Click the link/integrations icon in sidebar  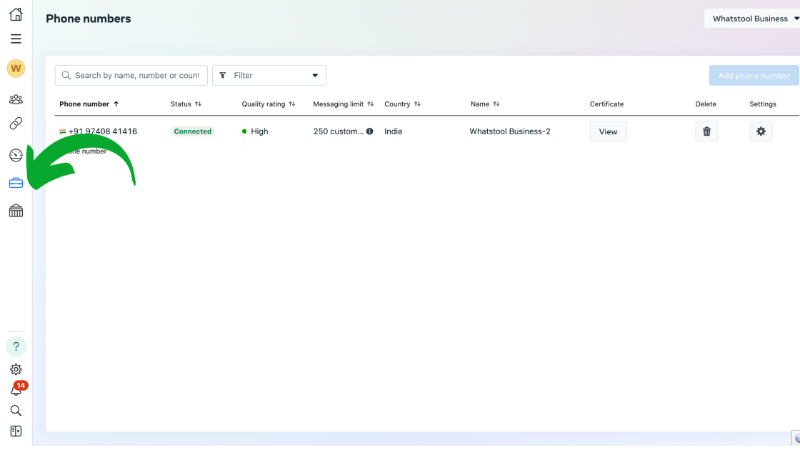click(15, 124)
